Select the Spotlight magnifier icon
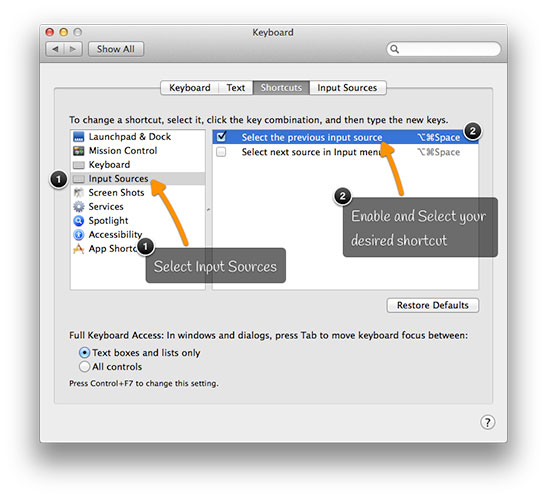Viewport: 547px width, 498px height. click(79, 220)
